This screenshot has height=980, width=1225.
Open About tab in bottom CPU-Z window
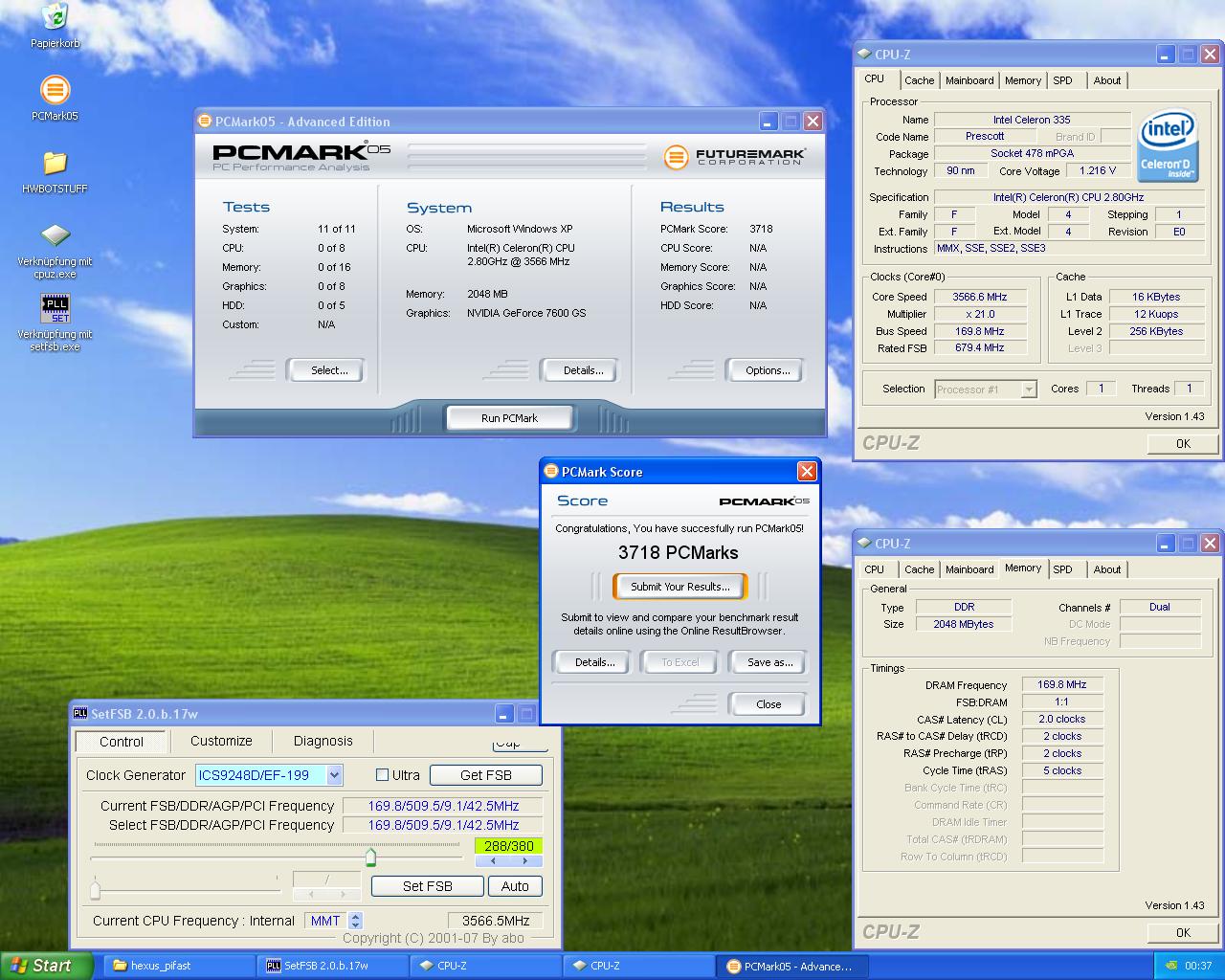click(x=1106, y=569)
